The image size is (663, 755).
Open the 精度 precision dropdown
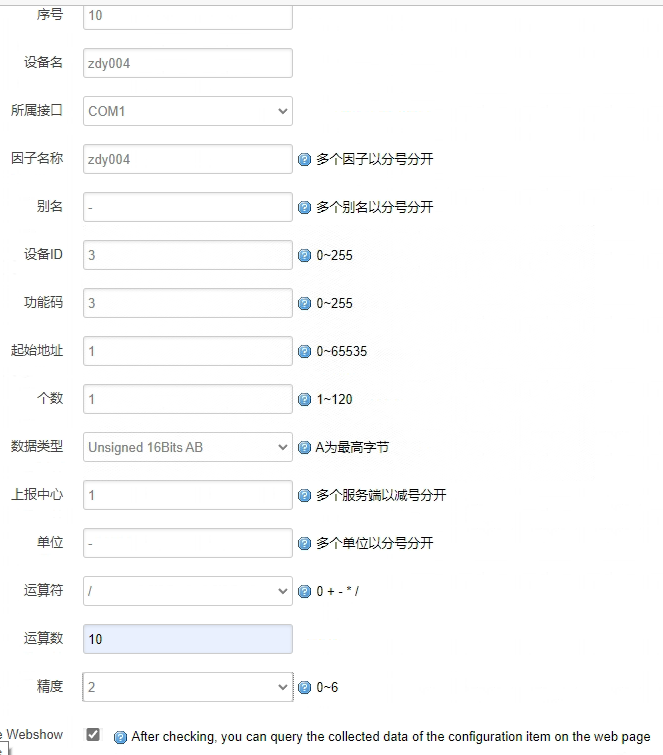point(188,687)
